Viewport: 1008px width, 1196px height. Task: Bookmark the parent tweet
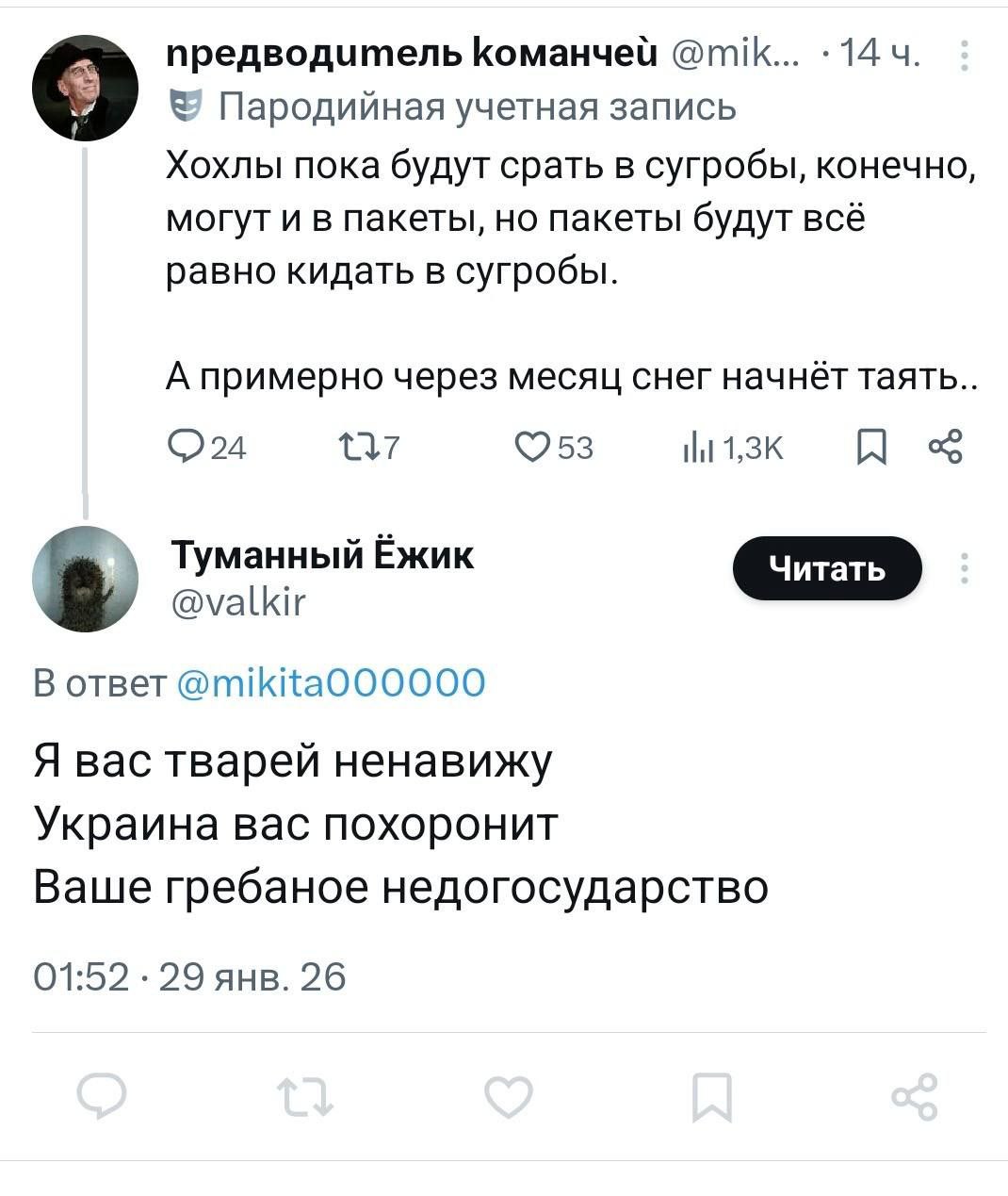(872, 448)
